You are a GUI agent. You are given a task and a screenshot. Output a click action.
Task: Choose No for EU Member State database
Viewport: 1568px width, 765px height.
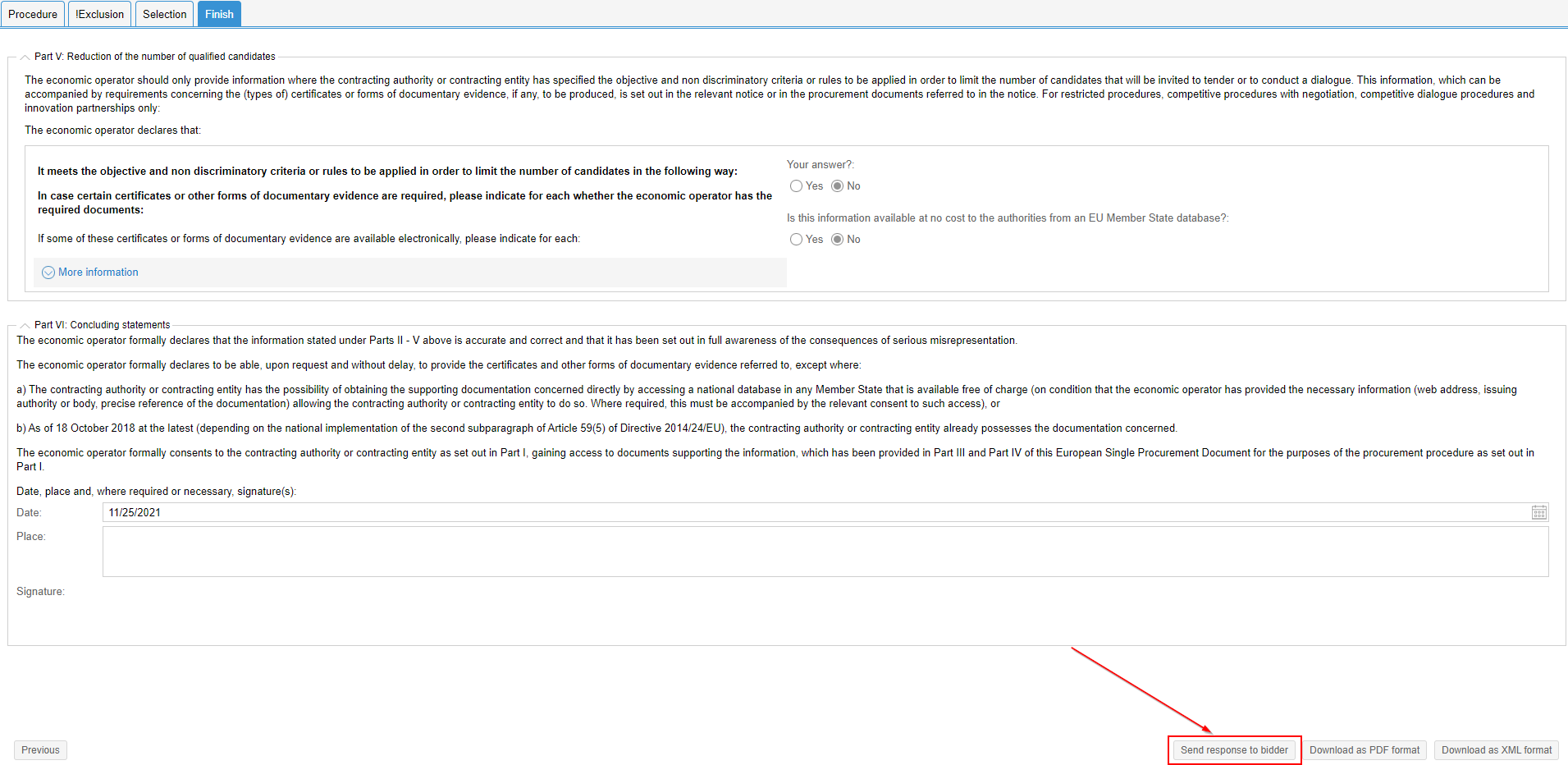tap(837, 240)
